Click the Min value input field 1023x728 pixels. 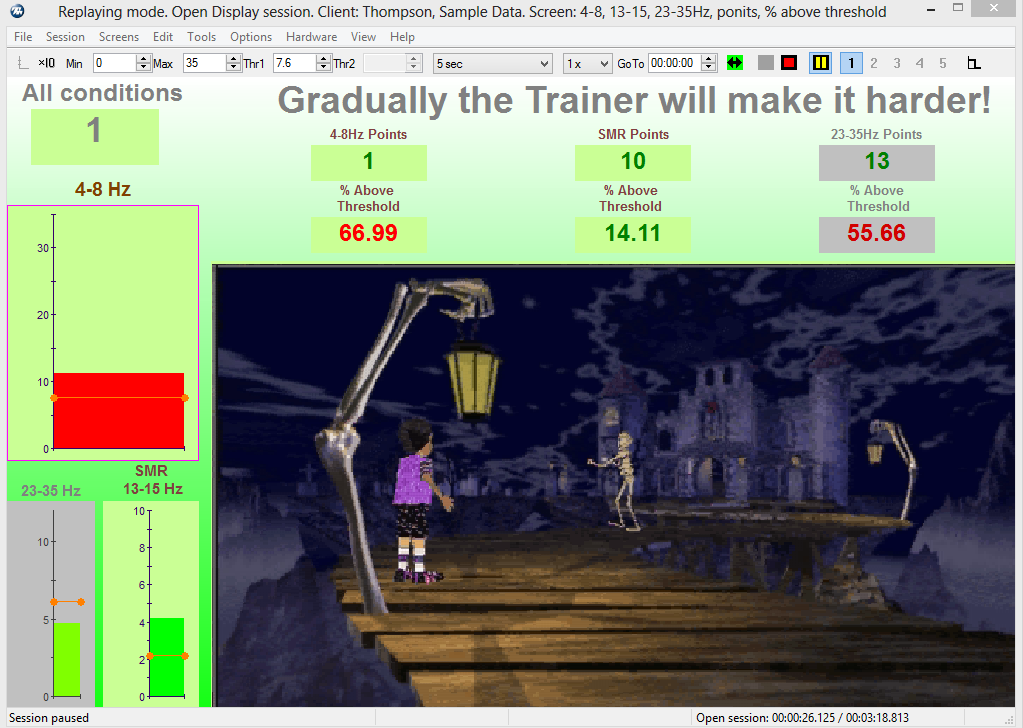coord(115,63)
